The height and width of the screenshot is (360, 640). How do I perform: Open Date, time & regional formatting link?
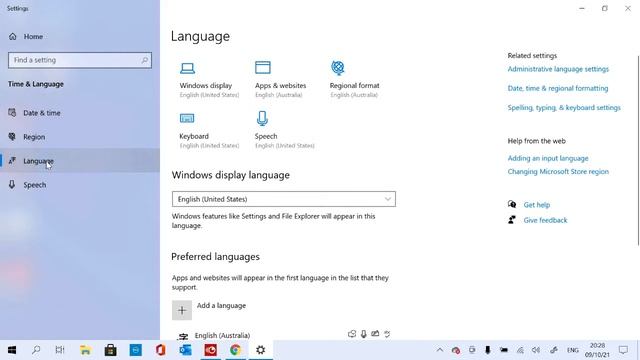pyautogui.click(x=558, y=88)
